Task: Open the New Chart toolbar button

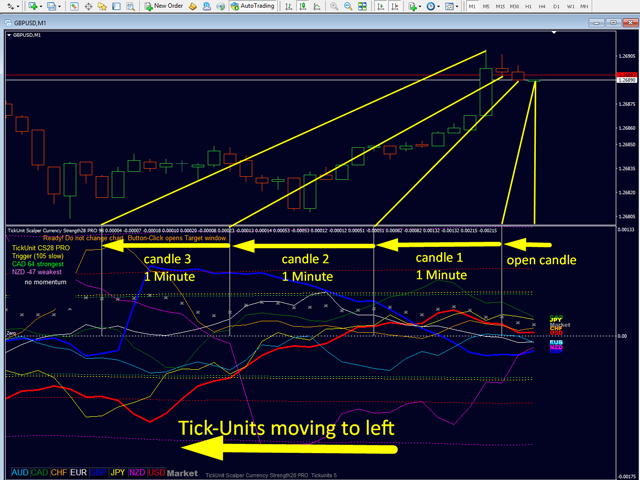Action: coord(33,6)
